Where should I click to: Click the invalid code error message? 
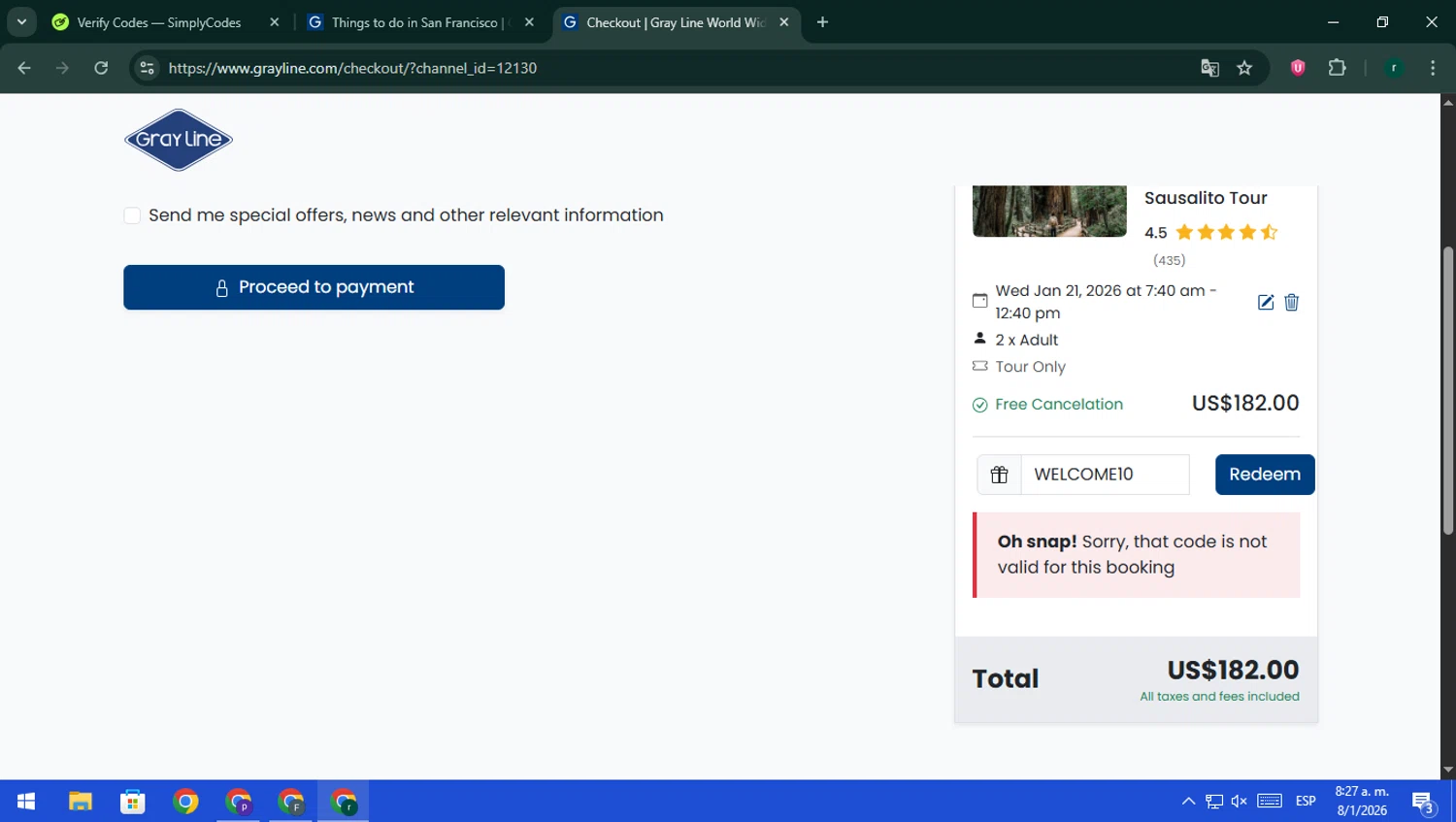1137,555
